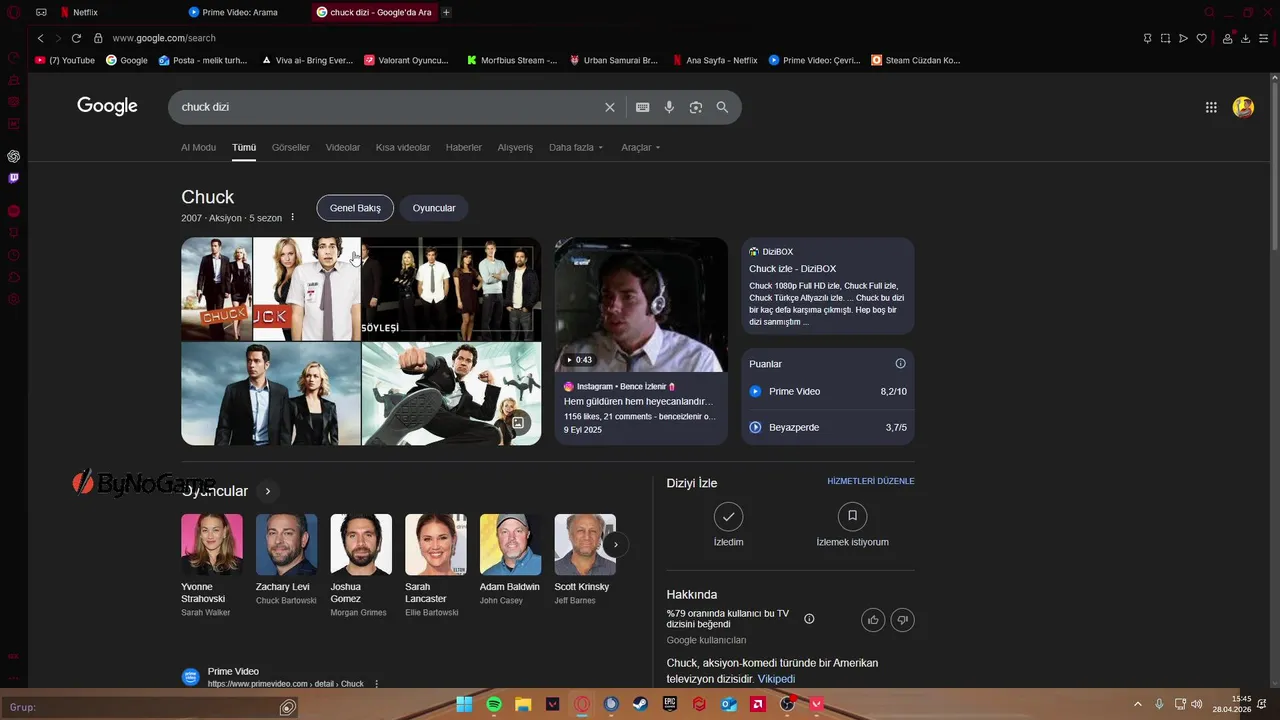Open the Vikipedi link
This screenshot has height=720, width=1280.
[776, 679]
